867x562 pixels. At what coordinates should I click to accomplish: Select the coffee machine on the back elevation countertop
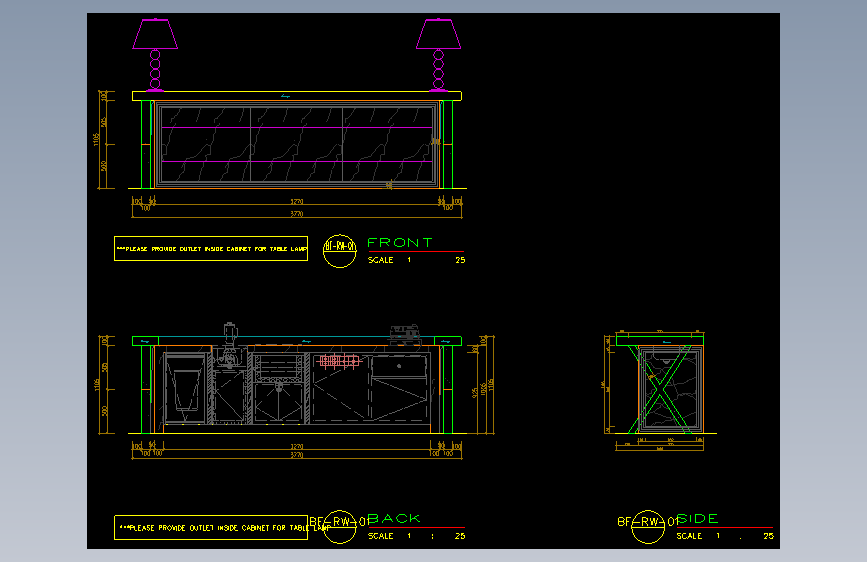click(x=405, y=335)
